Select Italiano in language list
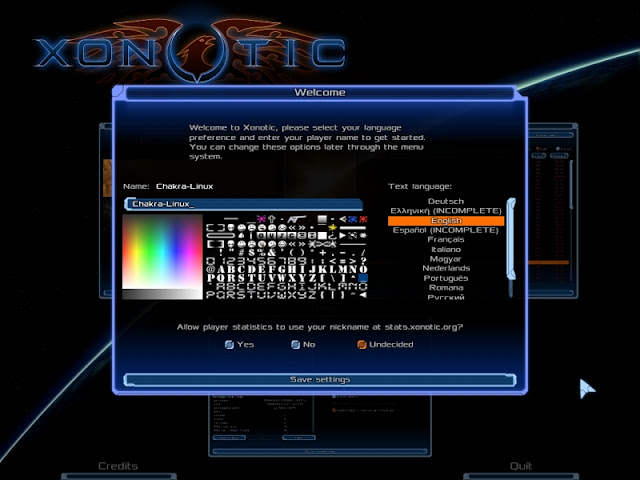 [x=446, y=249]
